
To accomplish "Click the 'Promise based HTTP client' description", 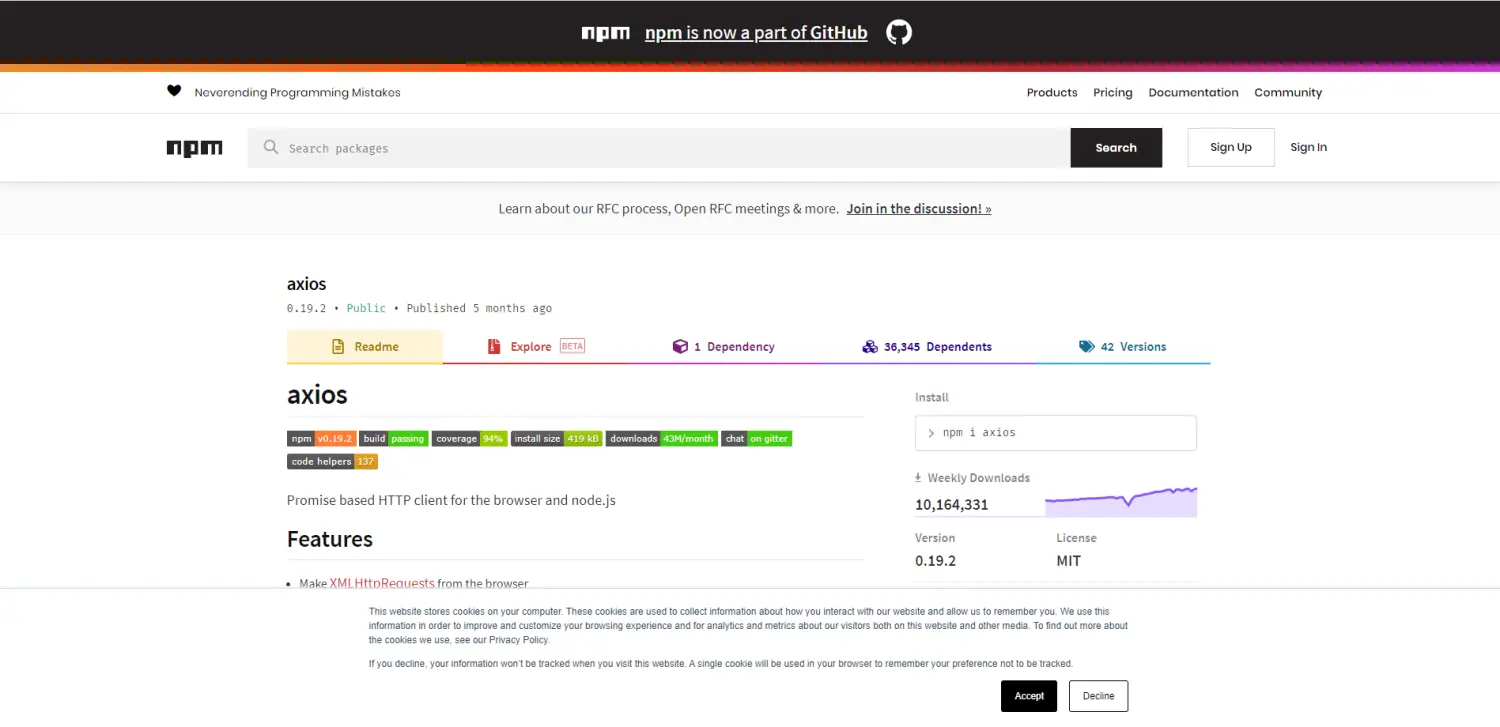I will click(451, 500).
